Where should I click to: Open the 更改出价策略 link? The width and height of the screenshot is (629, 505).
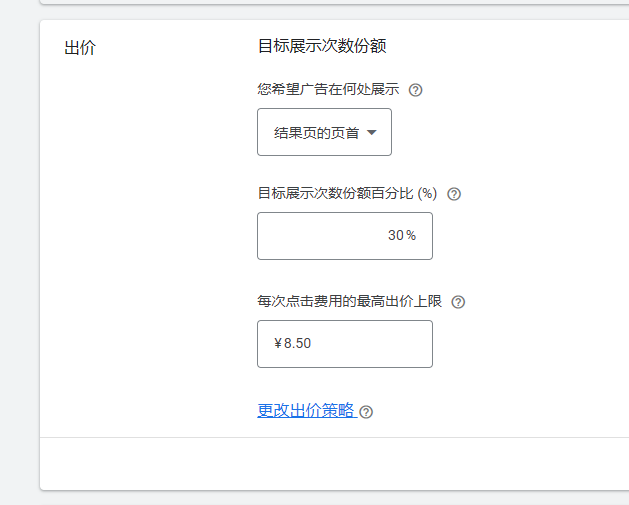[306, 410]
